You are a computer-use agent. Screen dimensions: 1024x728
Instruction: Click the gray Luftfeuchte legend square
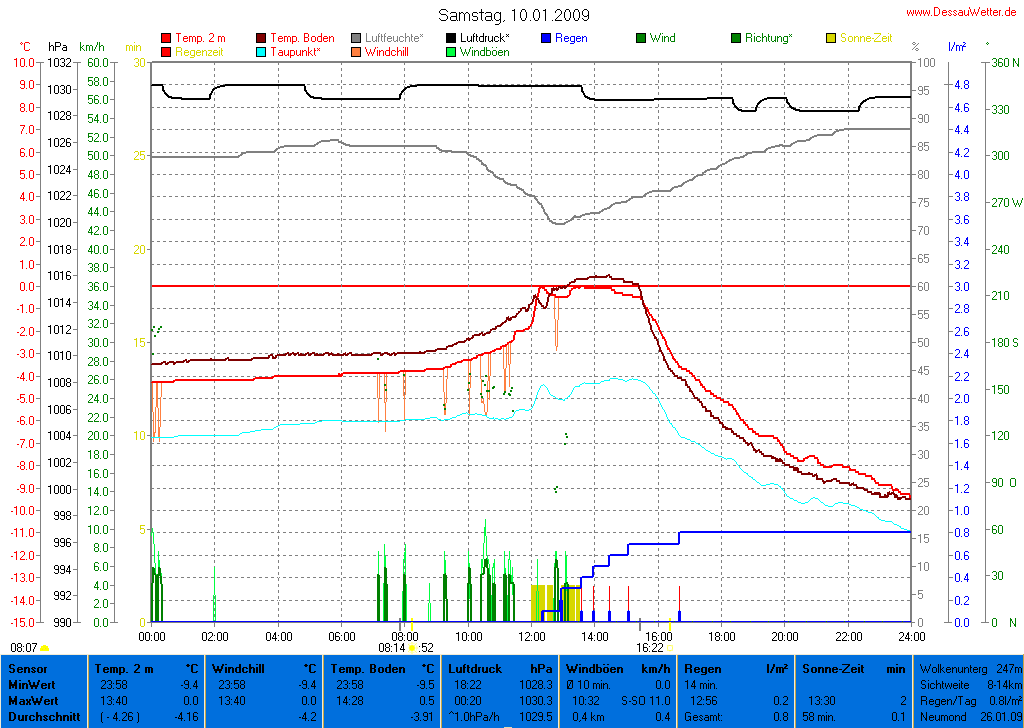click(x=357, y=38)
